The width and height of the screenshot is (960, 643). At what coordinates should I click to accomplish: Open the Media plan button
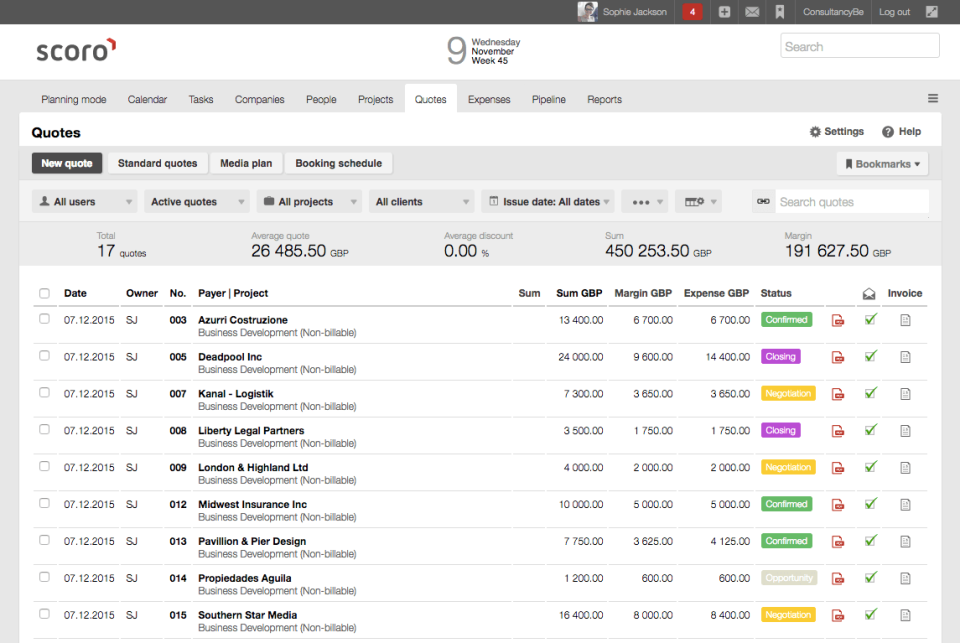coord(246,163)
